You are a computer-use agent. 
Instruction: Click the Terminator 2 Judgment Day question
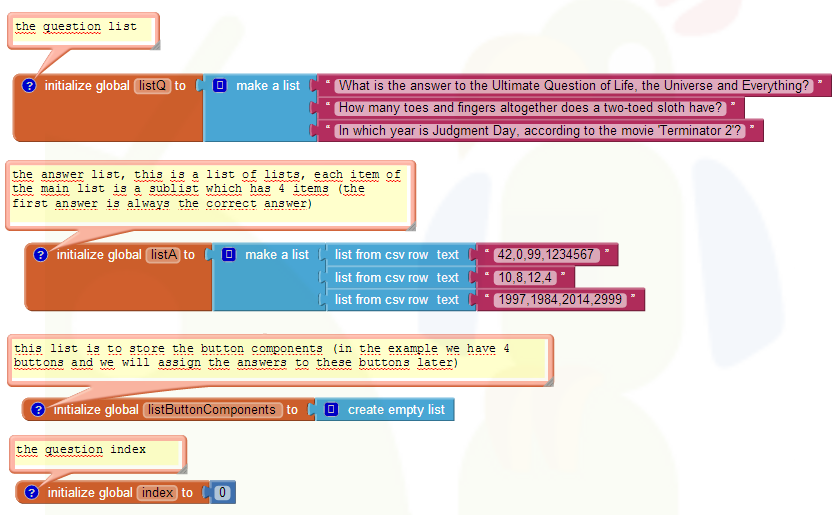tap(540, 130)
